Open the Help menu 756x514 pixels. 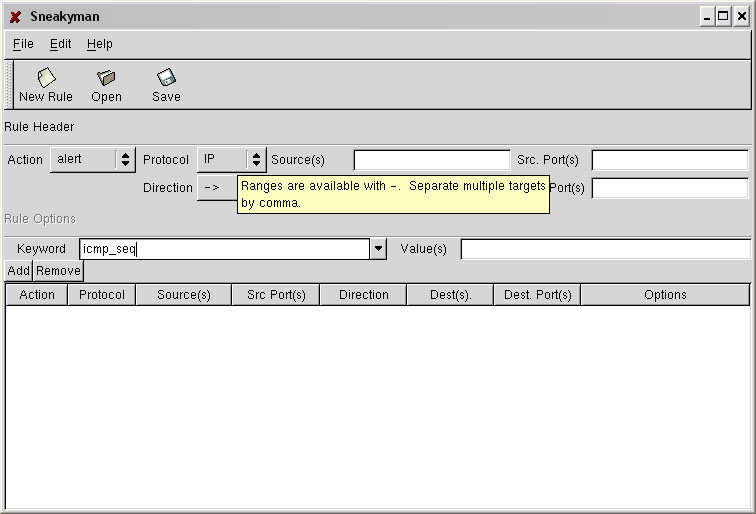click(99, 44)
